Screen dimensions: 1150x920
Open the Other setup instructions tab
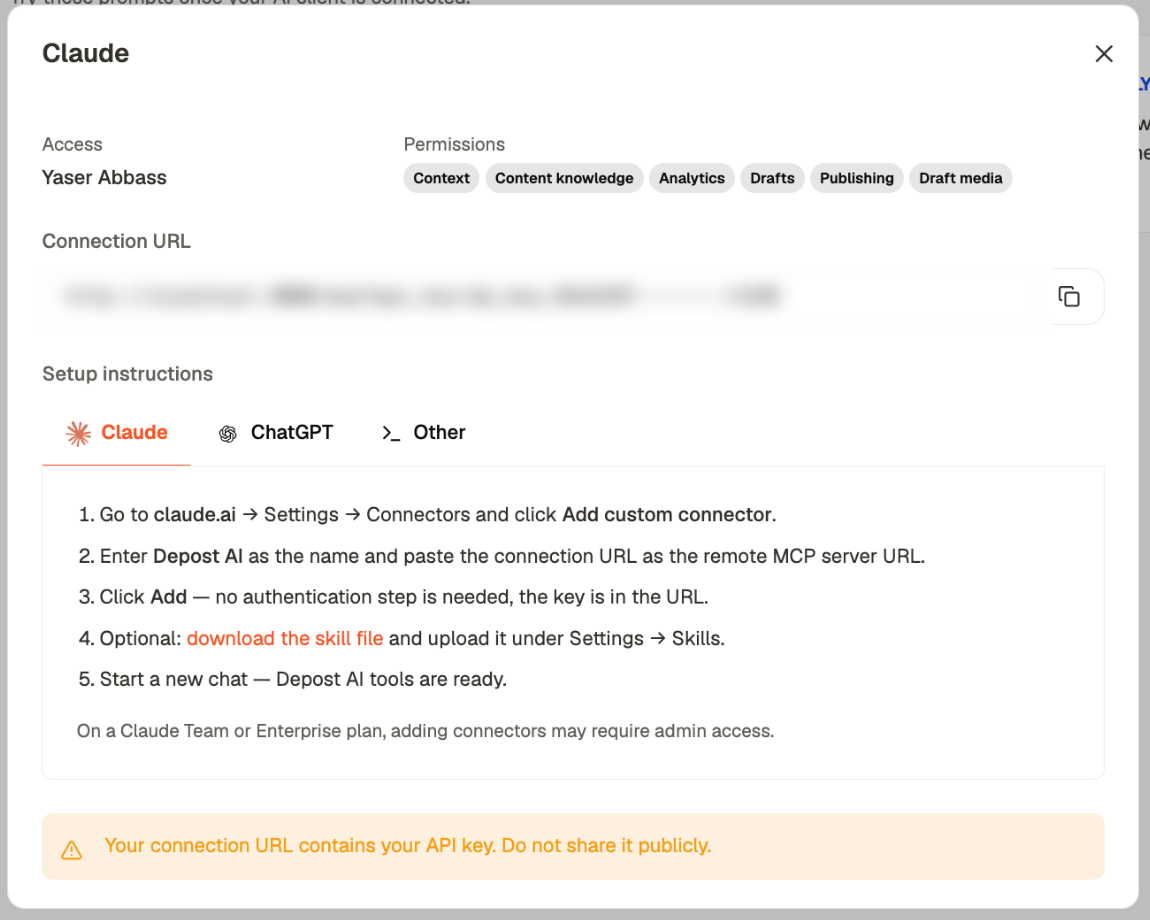pyautogui.click(x=423, y=433)
